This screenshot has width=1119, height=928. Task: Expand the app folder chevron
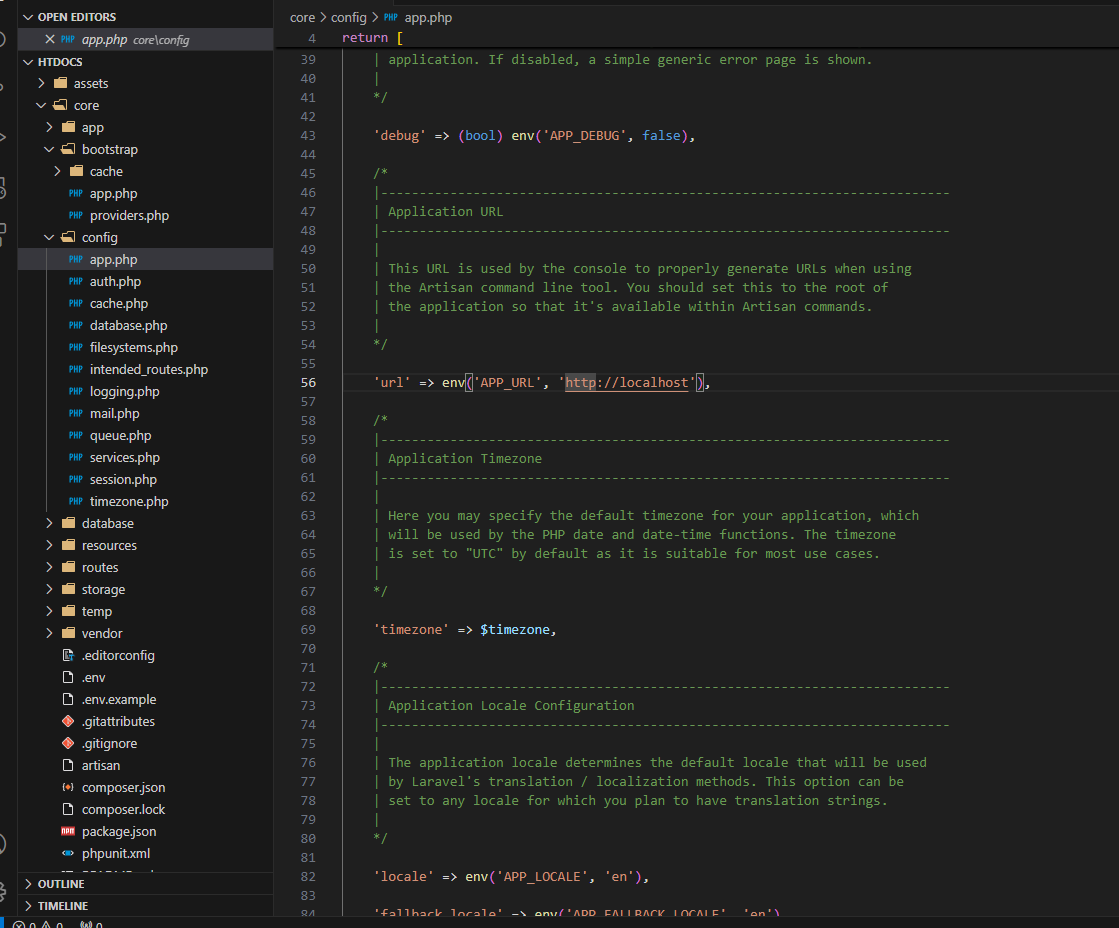point(49,127)
